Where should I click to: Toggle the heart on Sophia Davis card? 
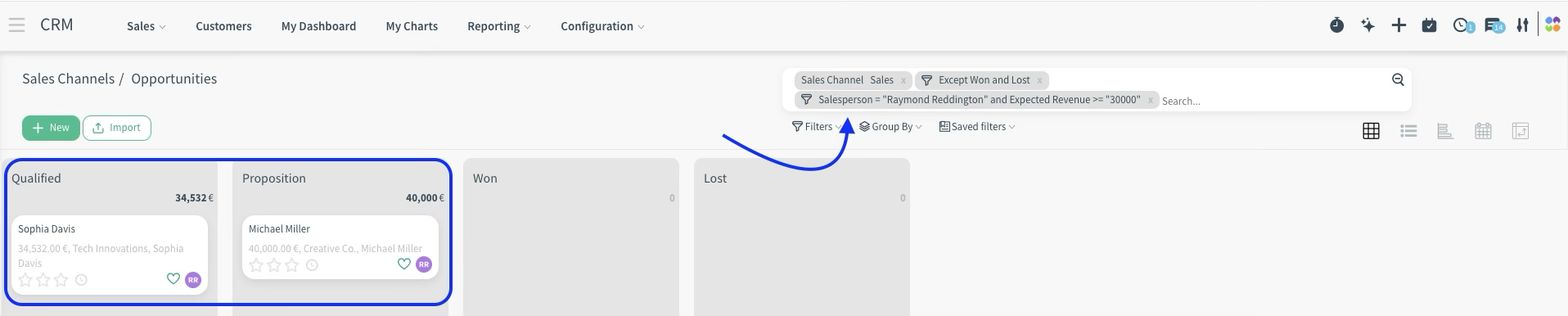click(173, 279)
